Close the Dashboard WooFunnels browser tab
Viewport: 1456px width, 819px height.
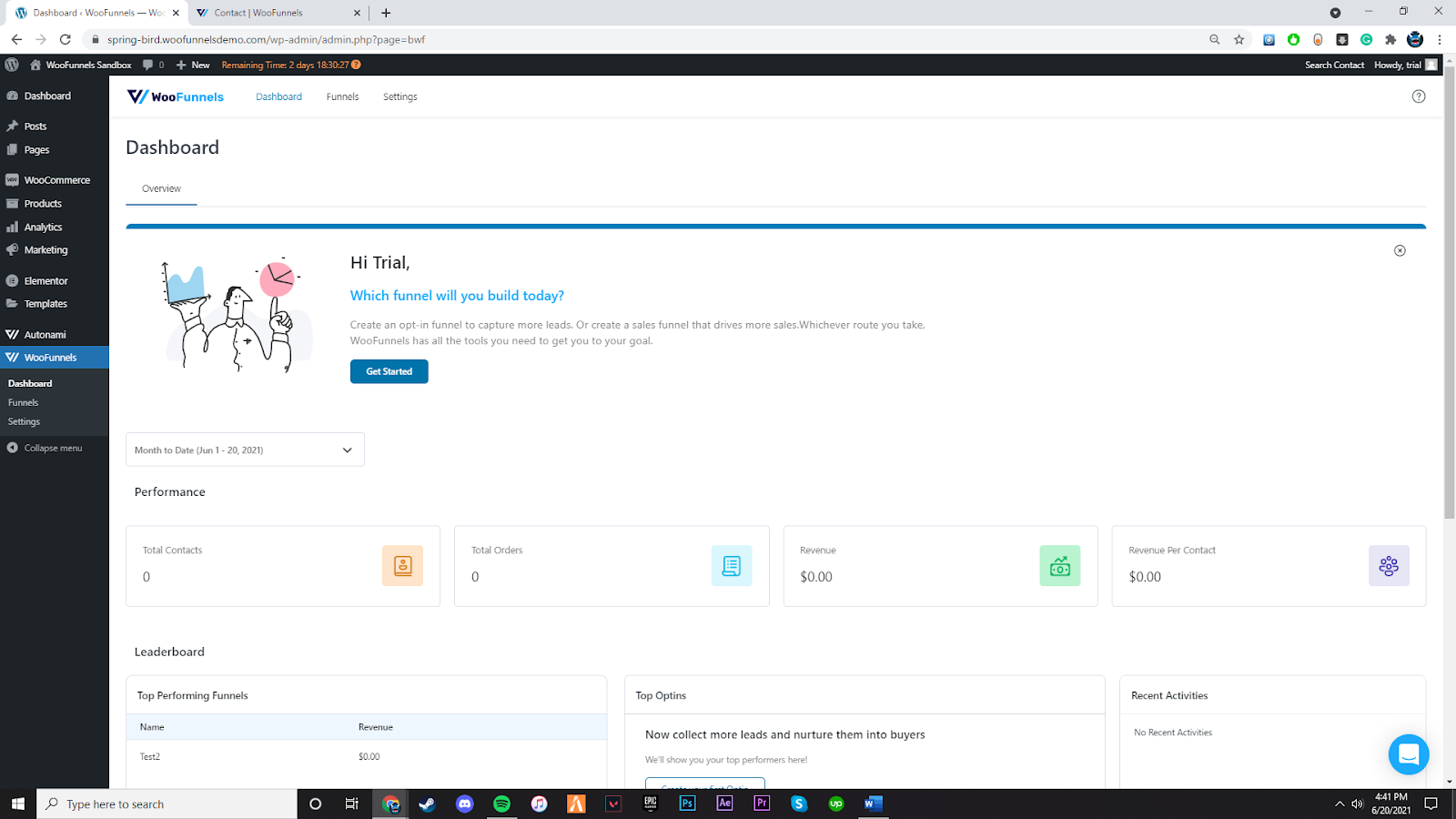pyautogui.click(x=176, y=13)
